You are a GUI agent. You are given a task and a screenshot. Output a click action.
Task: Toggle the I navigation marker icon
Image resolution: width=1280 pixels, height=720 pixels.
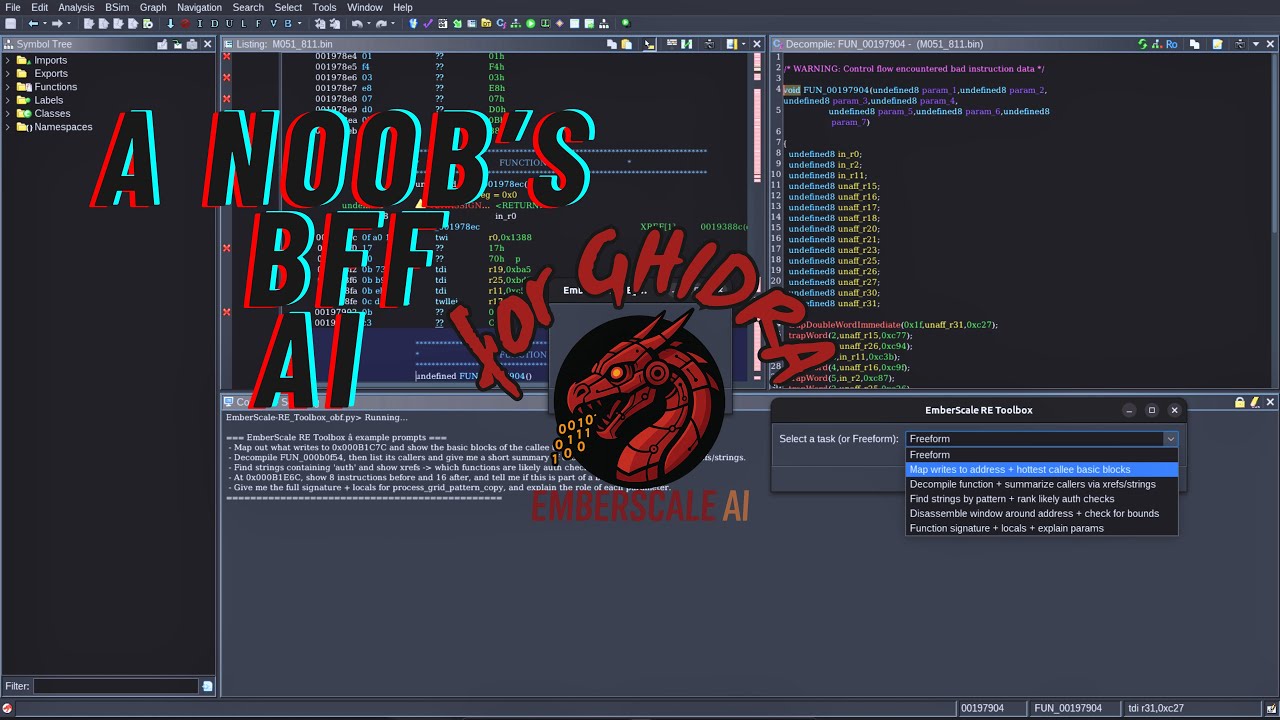200,23
